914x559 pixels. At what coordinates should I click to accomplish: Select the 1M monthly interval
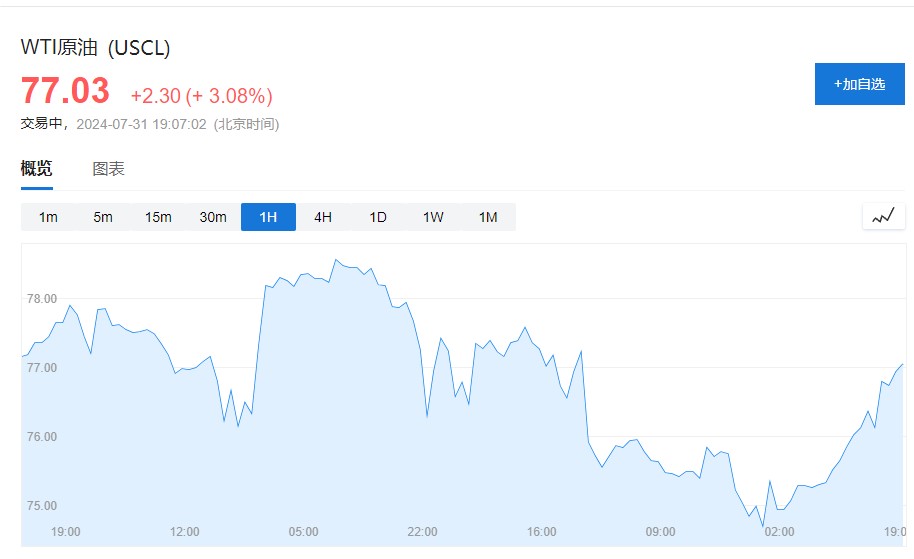(x=488, y=217)
